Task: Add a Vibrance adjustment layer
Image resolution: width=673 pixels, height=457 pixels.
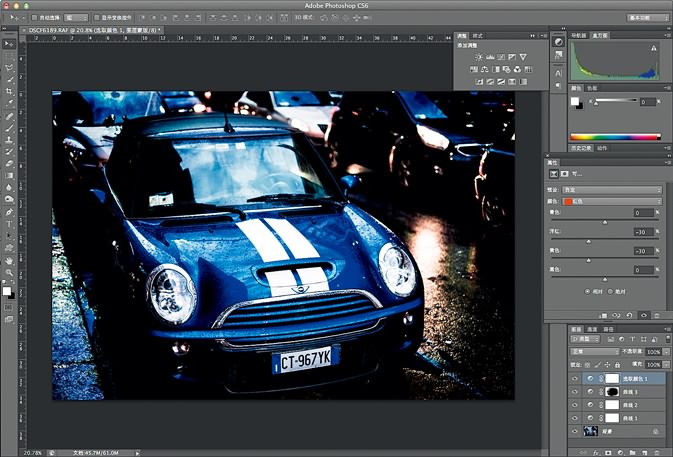Action: coord(523,57)
